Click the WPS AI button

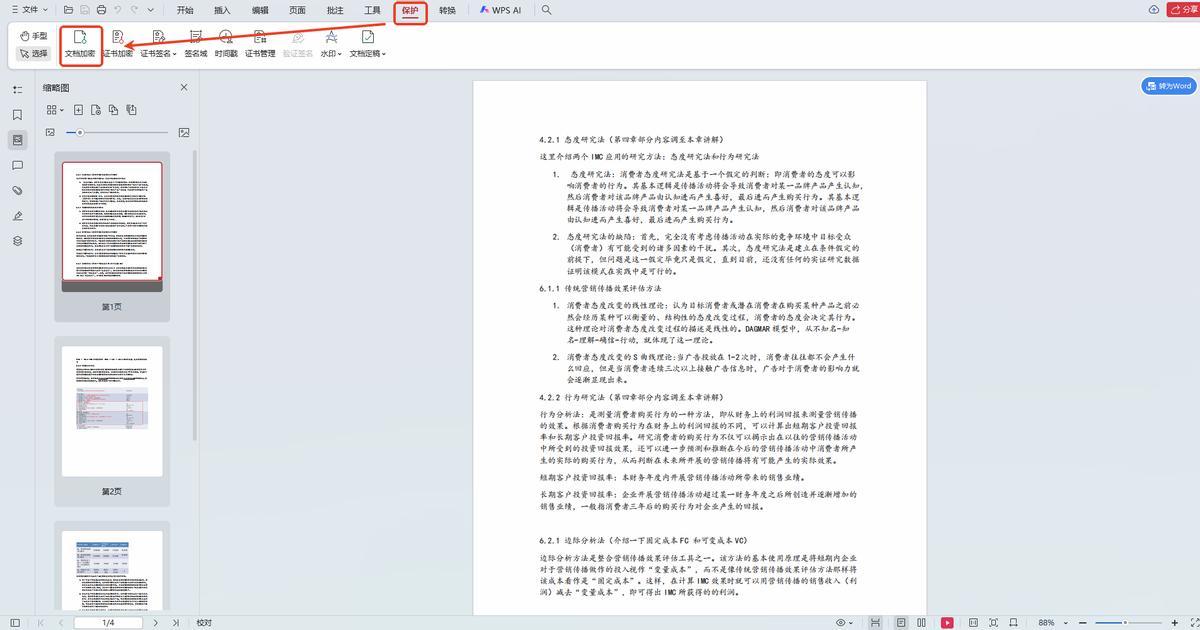click(x=500, y=10)
